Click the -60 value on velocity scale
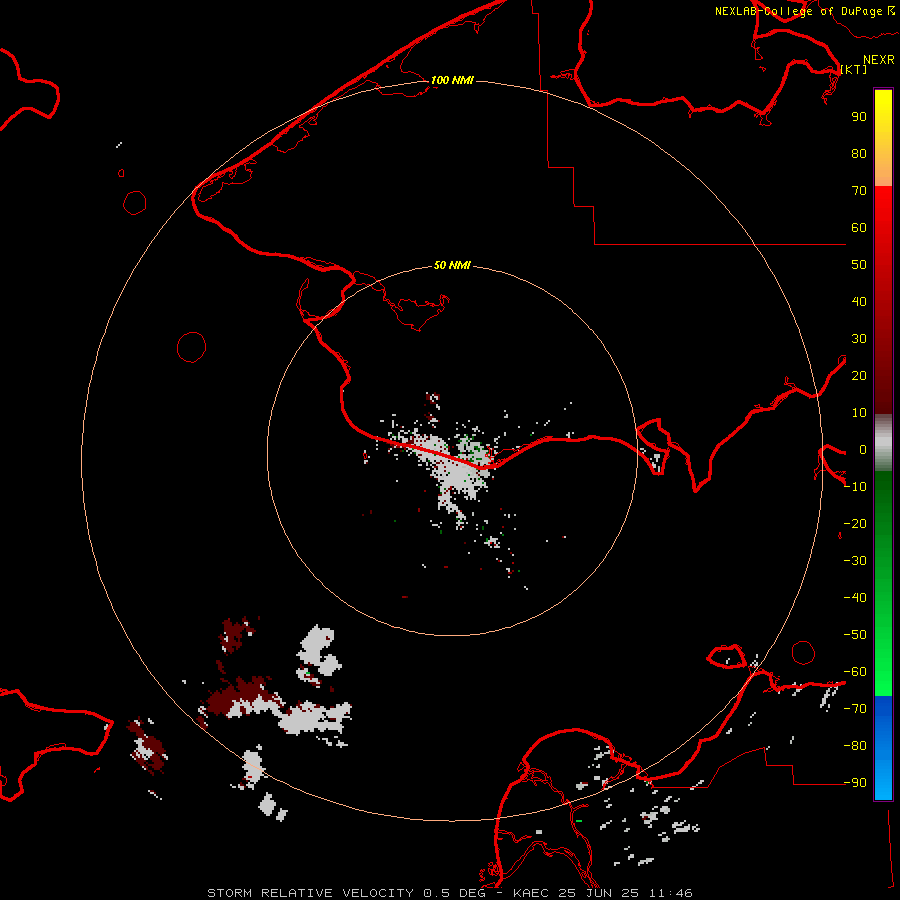 (855, 672)
